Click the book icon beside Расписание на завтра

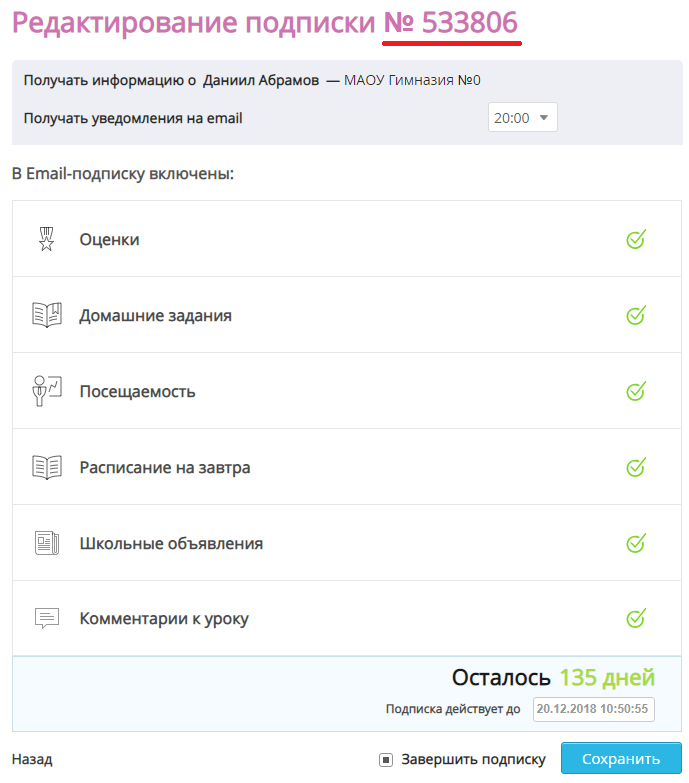pos(47,467)
